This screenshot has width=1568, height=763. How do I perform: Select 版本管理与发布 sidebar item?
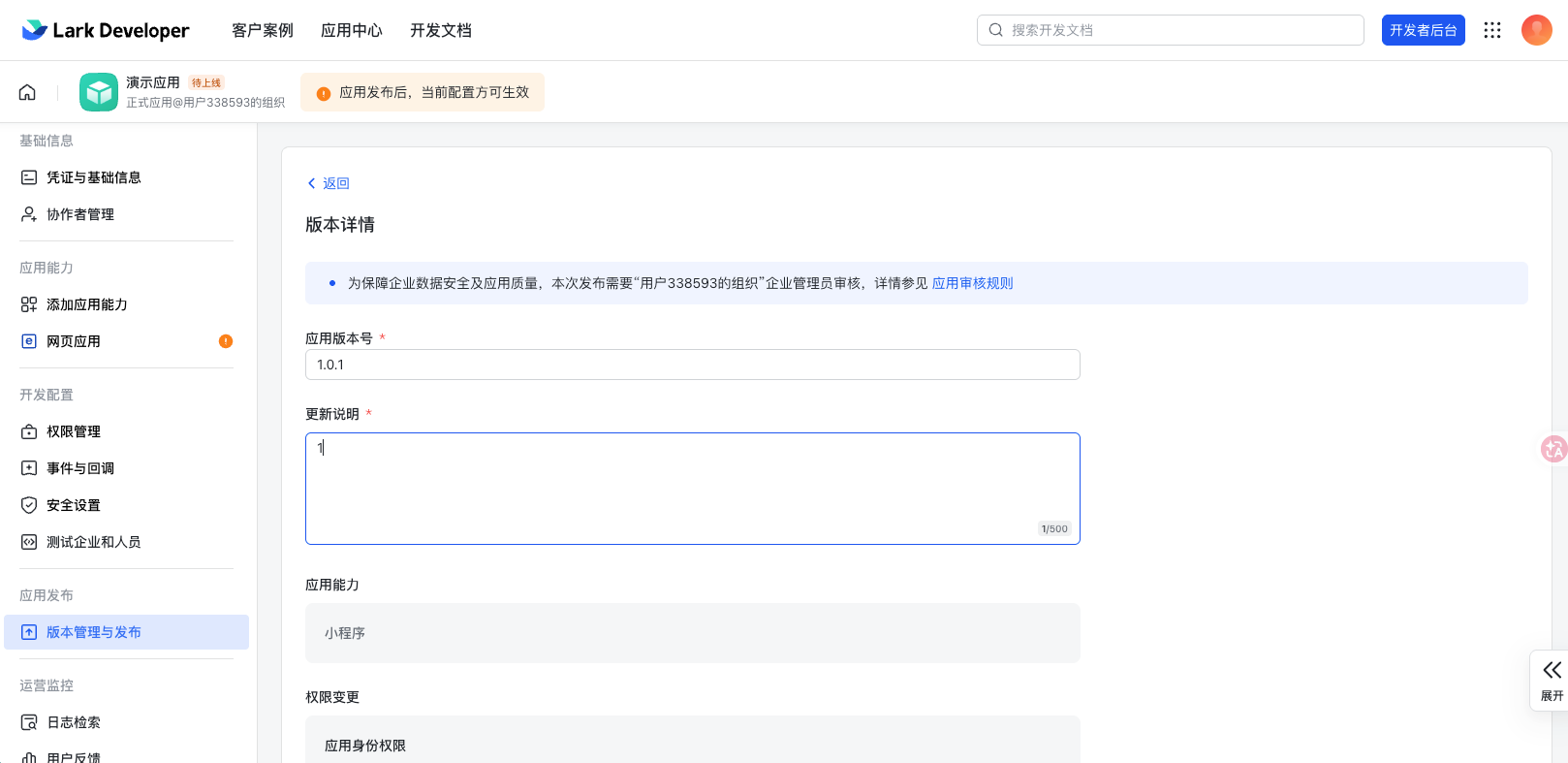[94, 632]
